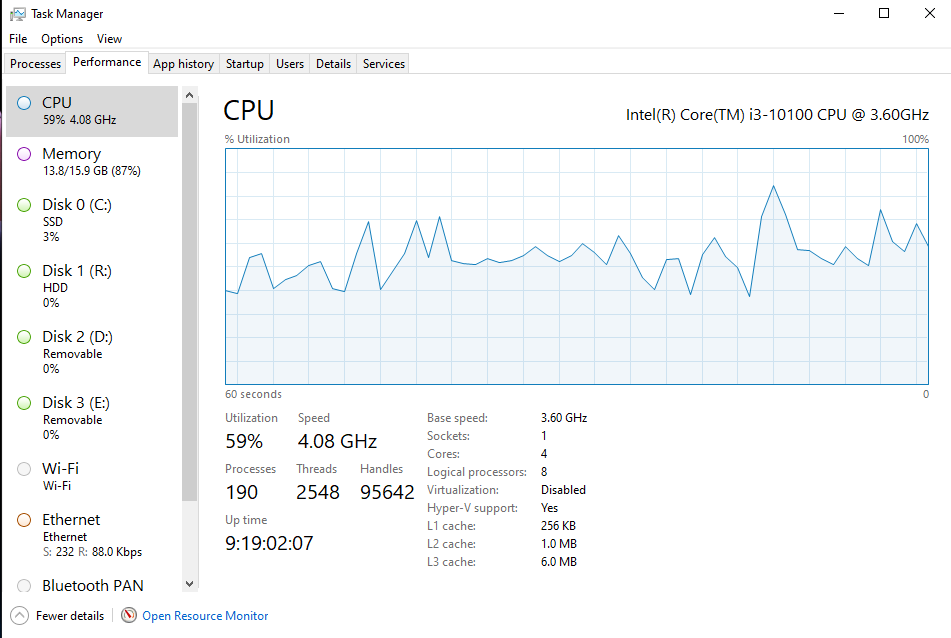Viewport: 951px width, 638px height.
Task: Select Disk 0 (C:) SSD icon
Action: pos(23,205)
